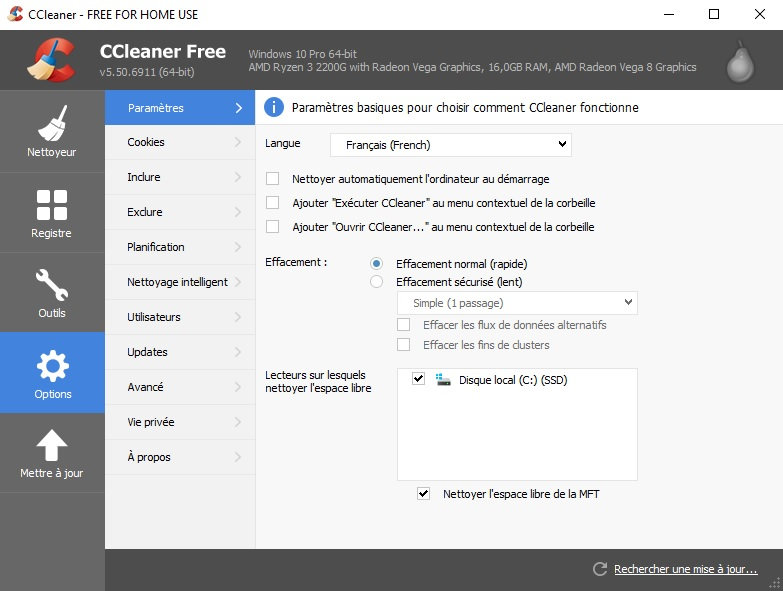This screenshot has width=783, height=591.
Task: Open the Simple (1 passage) dropdown
Action: (517, 302)
